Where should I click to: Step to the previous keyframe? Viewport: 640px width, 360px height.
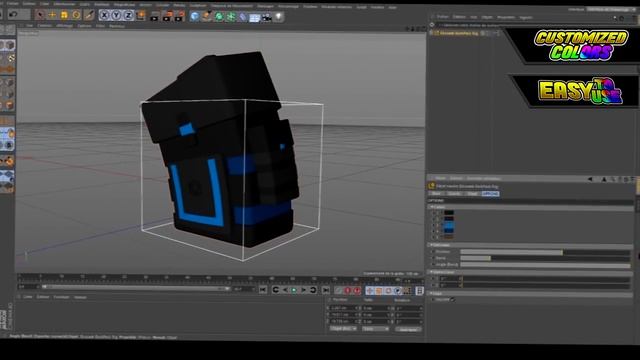pos(276,290)
